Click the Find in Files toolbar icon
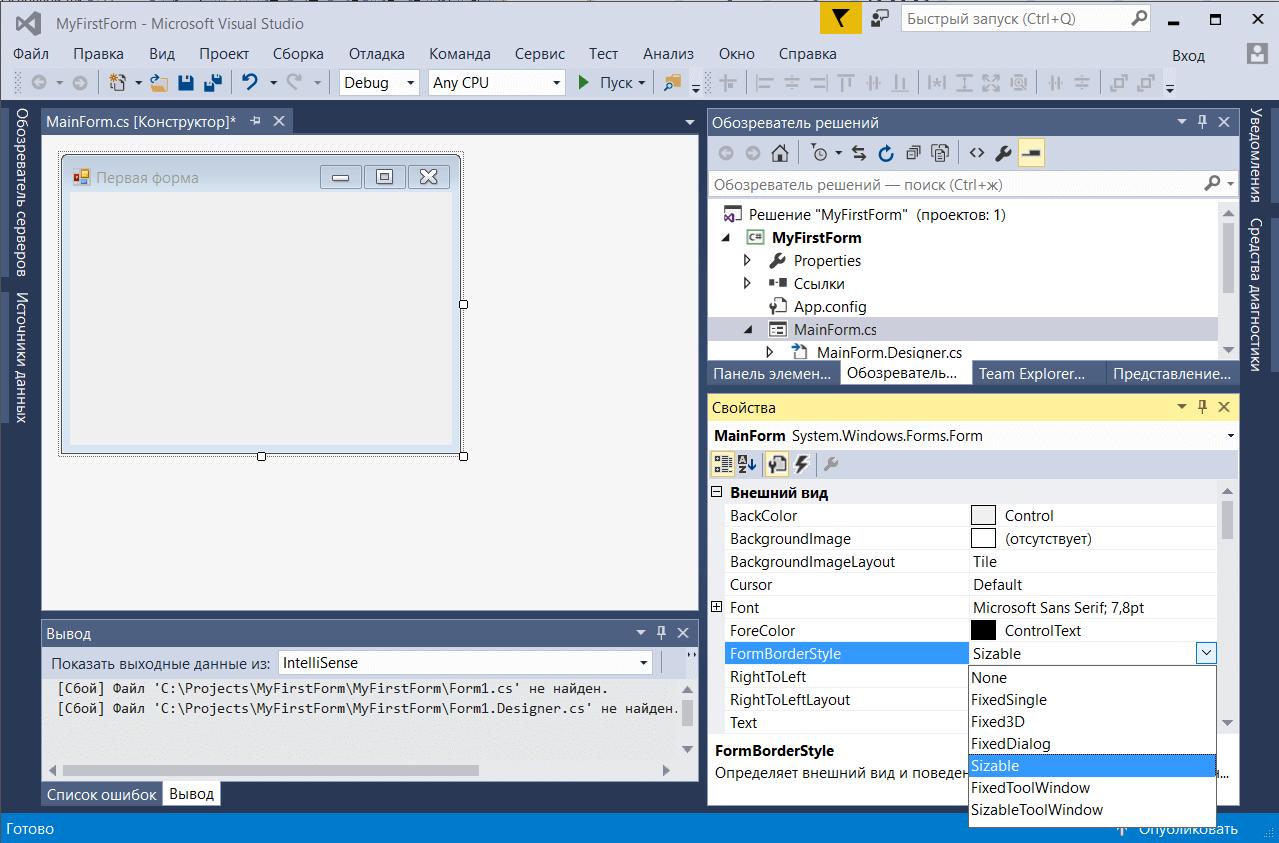The image size is (1279, 843). click(x=672, y=83)
